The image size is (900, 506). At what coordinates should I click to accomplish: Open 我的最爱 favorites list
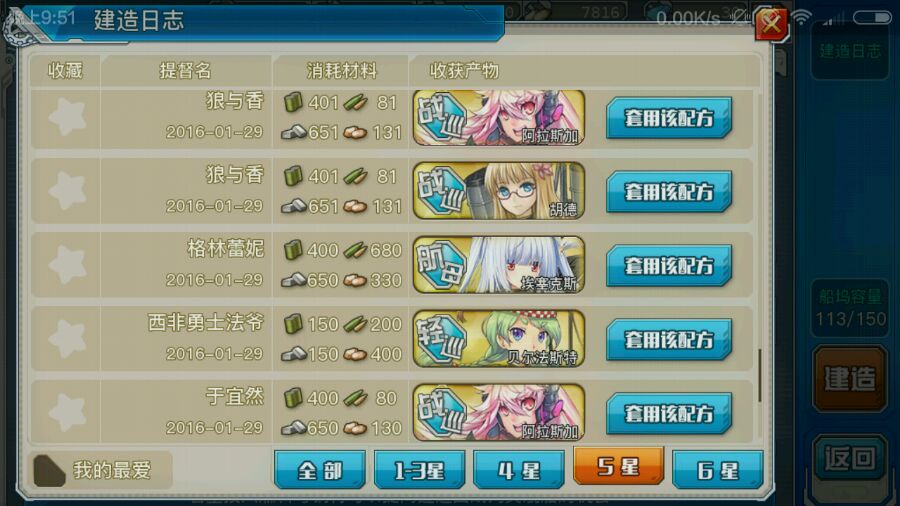click(x=100, y=470)
